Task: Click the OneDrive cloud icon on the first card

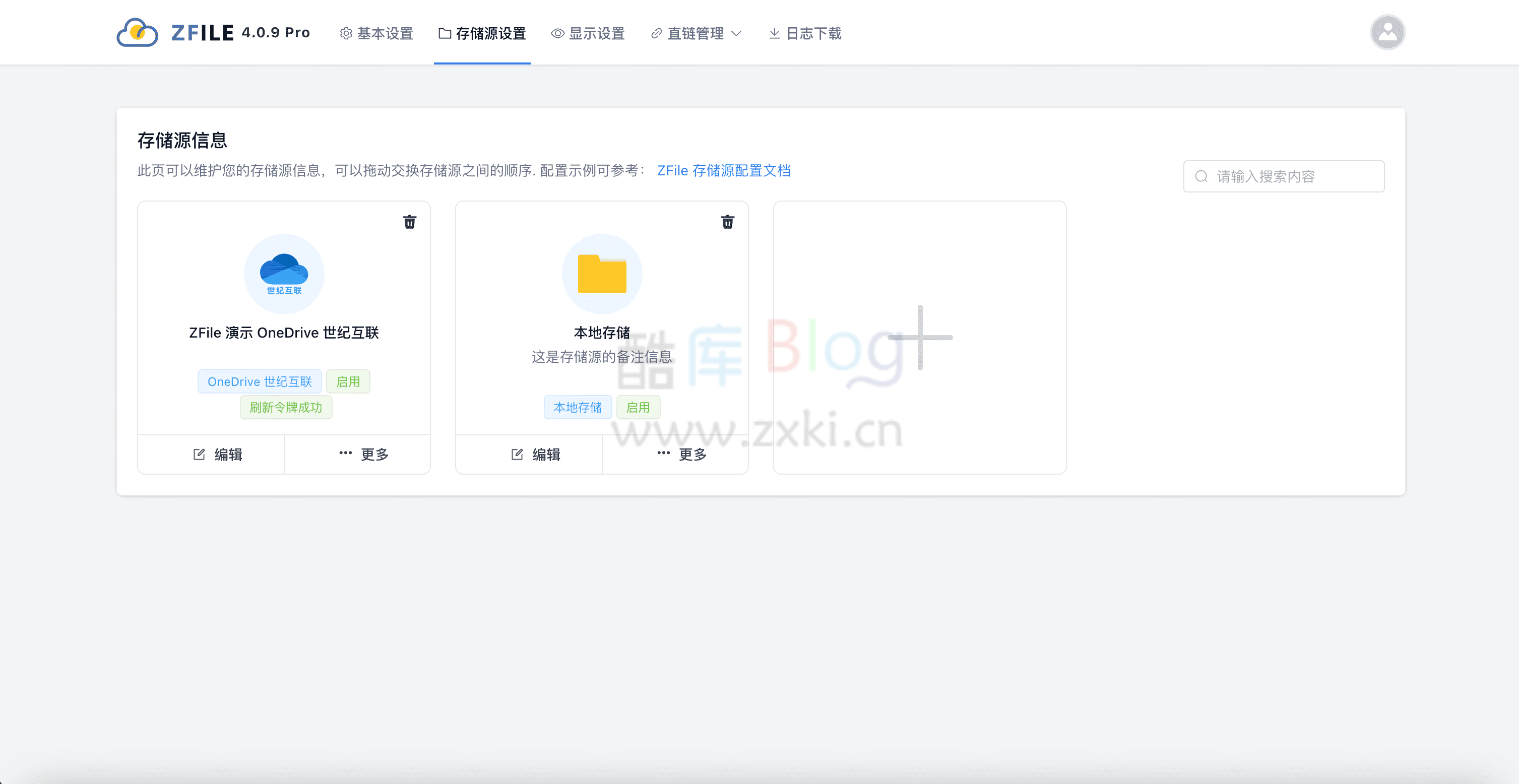Action: coord(284,273)
